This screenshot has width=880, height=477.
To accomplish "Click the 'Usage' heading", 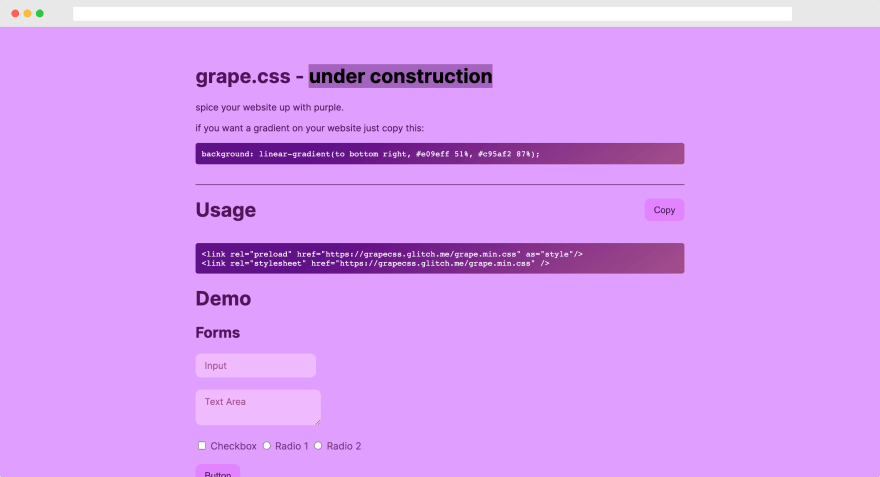I will tap(226, 210).
